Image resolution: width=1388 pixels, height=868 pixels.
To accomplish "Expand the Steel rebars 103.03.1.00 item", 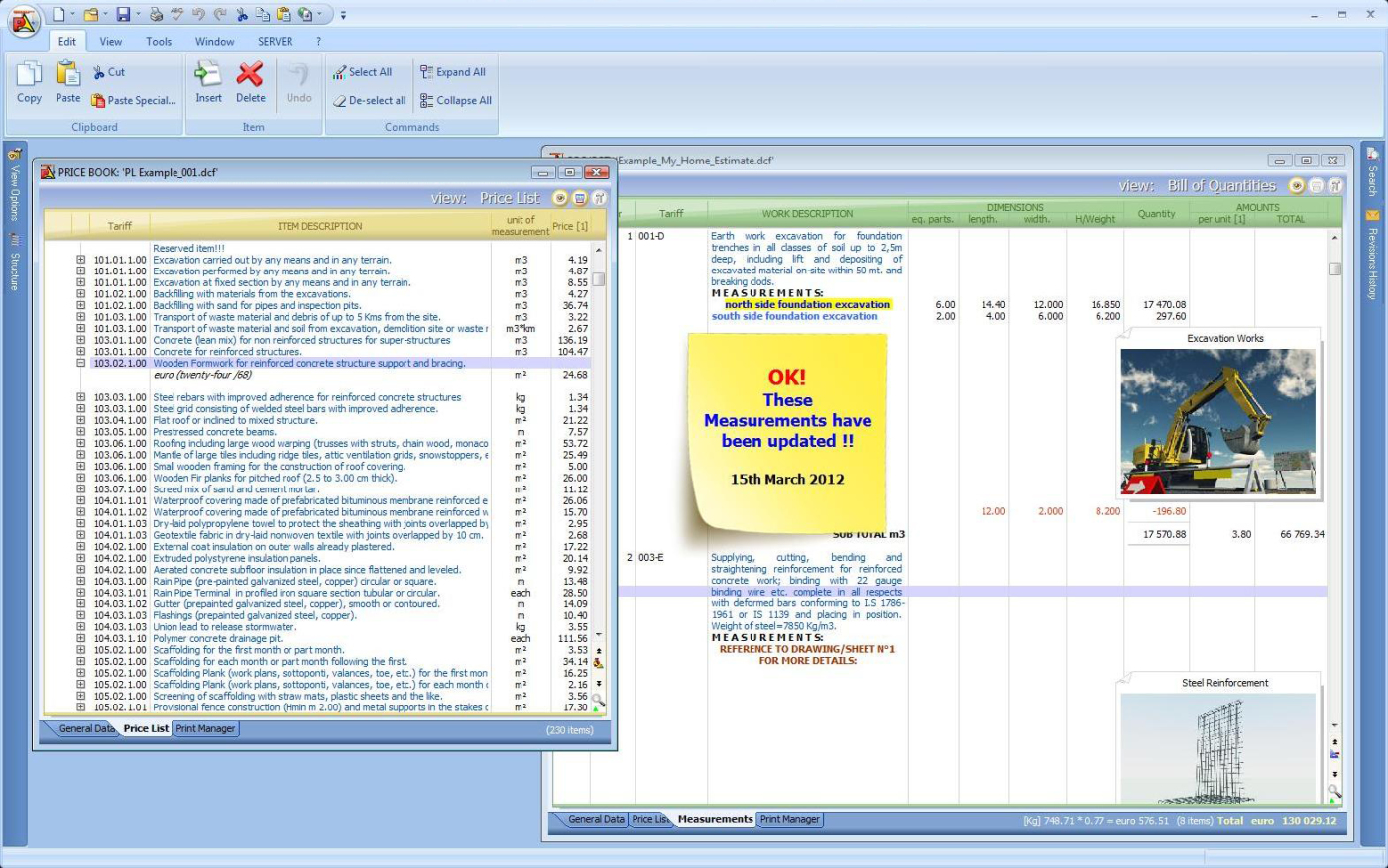I will 81,397.
